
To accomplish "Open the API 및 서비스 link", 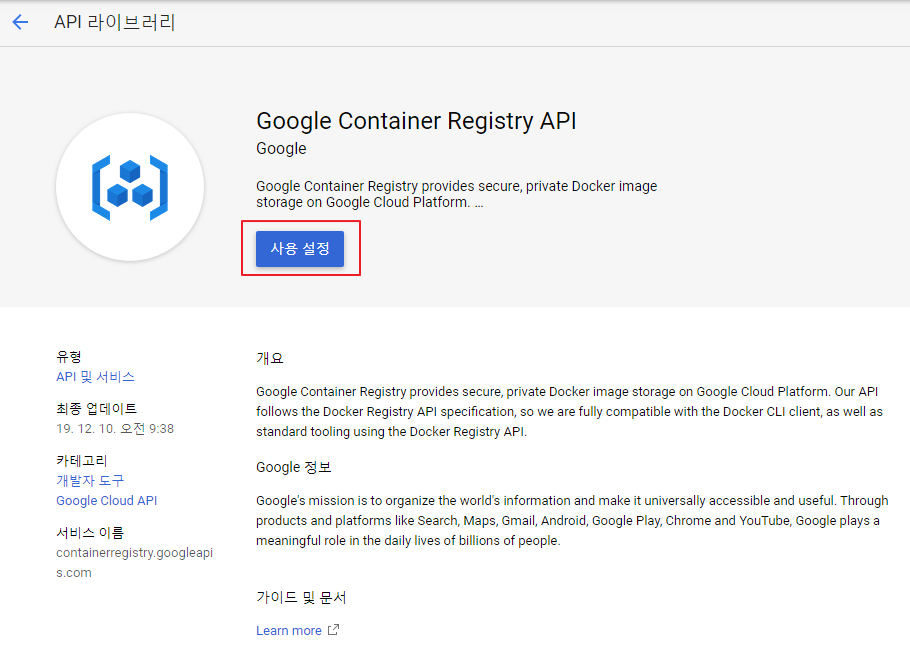I will tap(95, 377).
